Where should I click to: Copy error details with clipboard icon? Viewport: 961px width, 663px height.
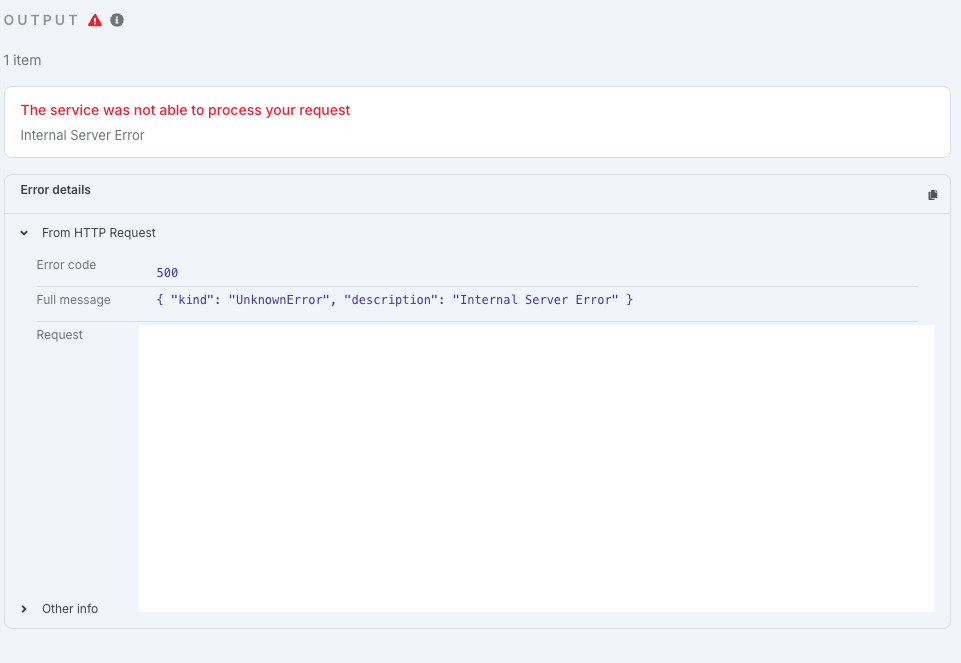click(933, 195)
